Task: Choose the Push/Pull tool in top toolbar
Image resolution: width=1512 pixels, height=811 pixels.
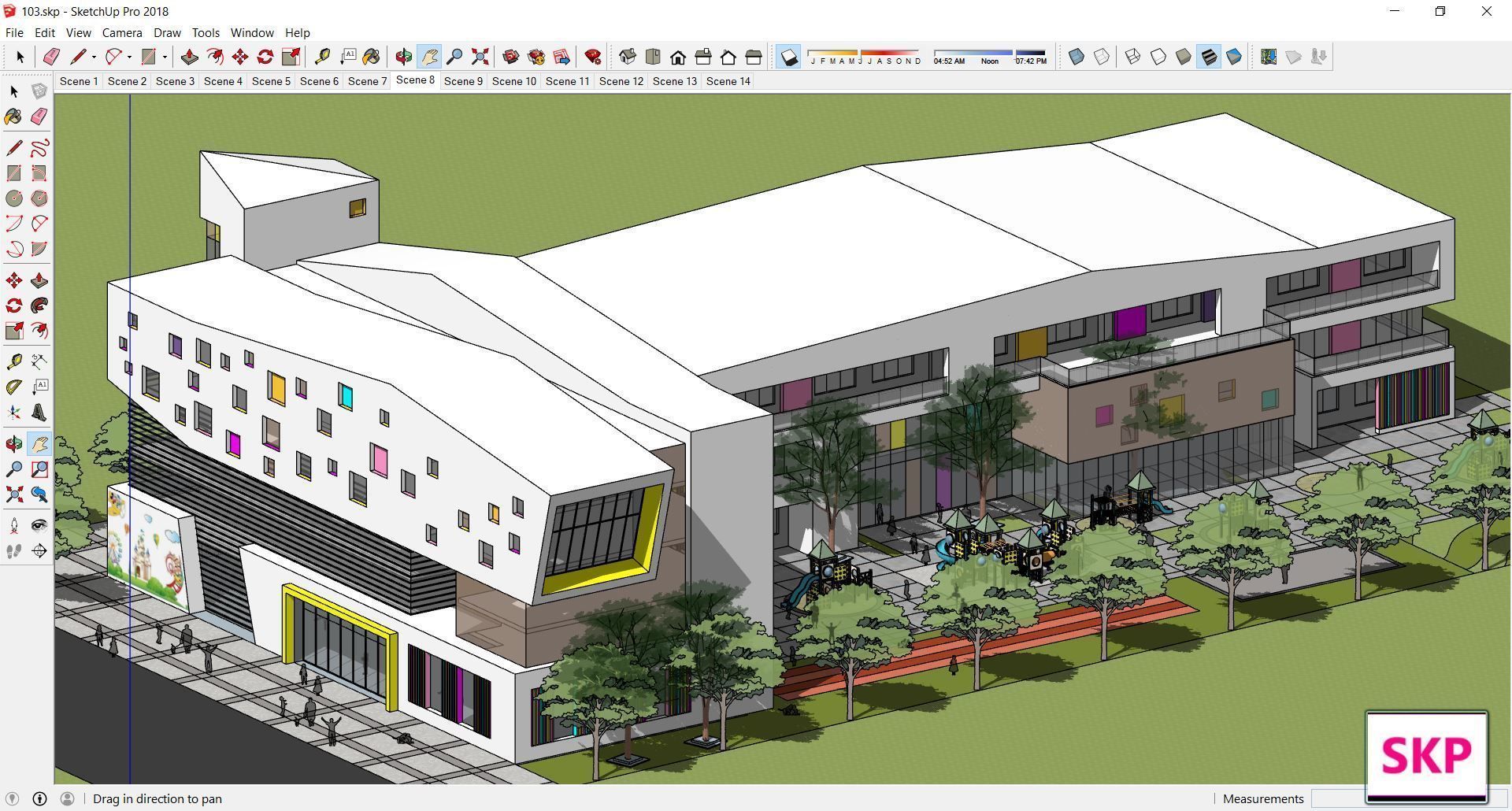Action: coord(189,57)
